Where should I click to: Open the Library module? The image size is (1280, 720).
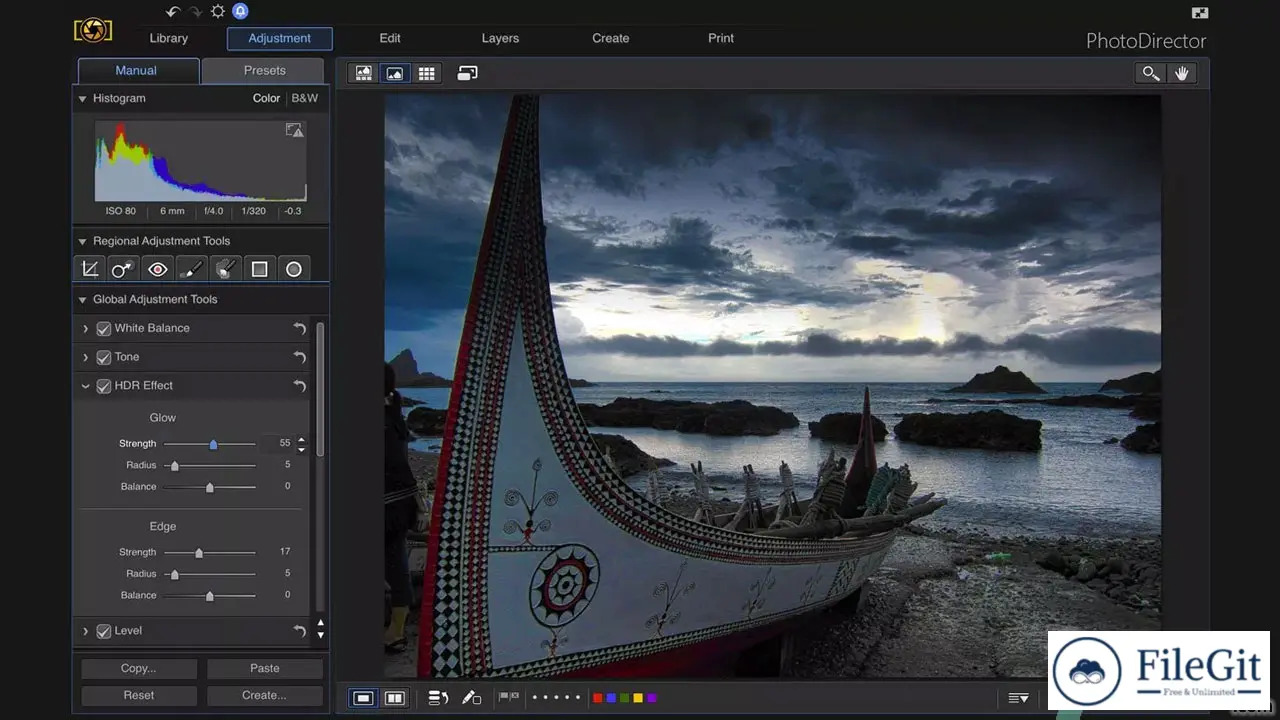click(169, 38)
